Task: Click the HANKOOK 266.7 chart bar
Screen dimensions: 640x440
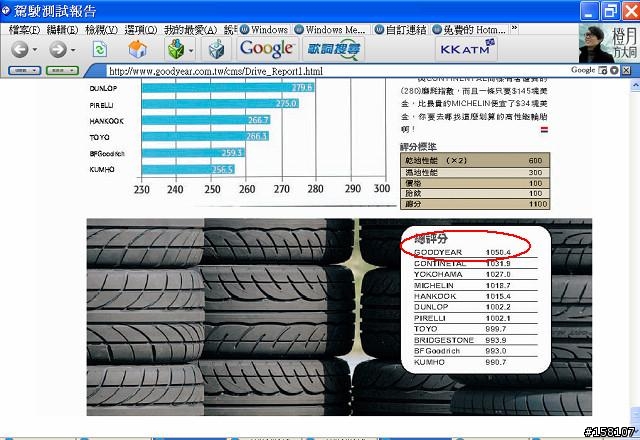Action: click(x=206, y=120)
